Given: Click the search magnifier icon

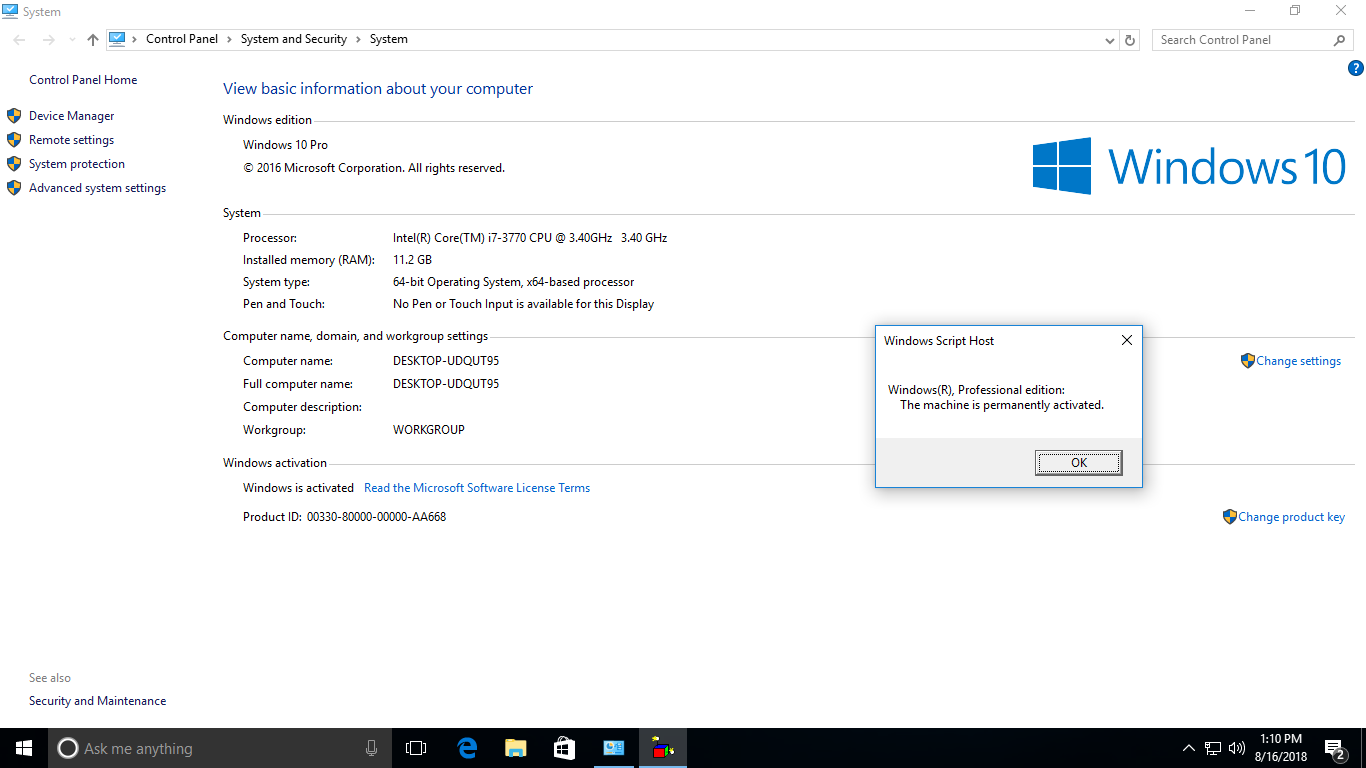Looking at the screenshot, I should coord(1340,40).
